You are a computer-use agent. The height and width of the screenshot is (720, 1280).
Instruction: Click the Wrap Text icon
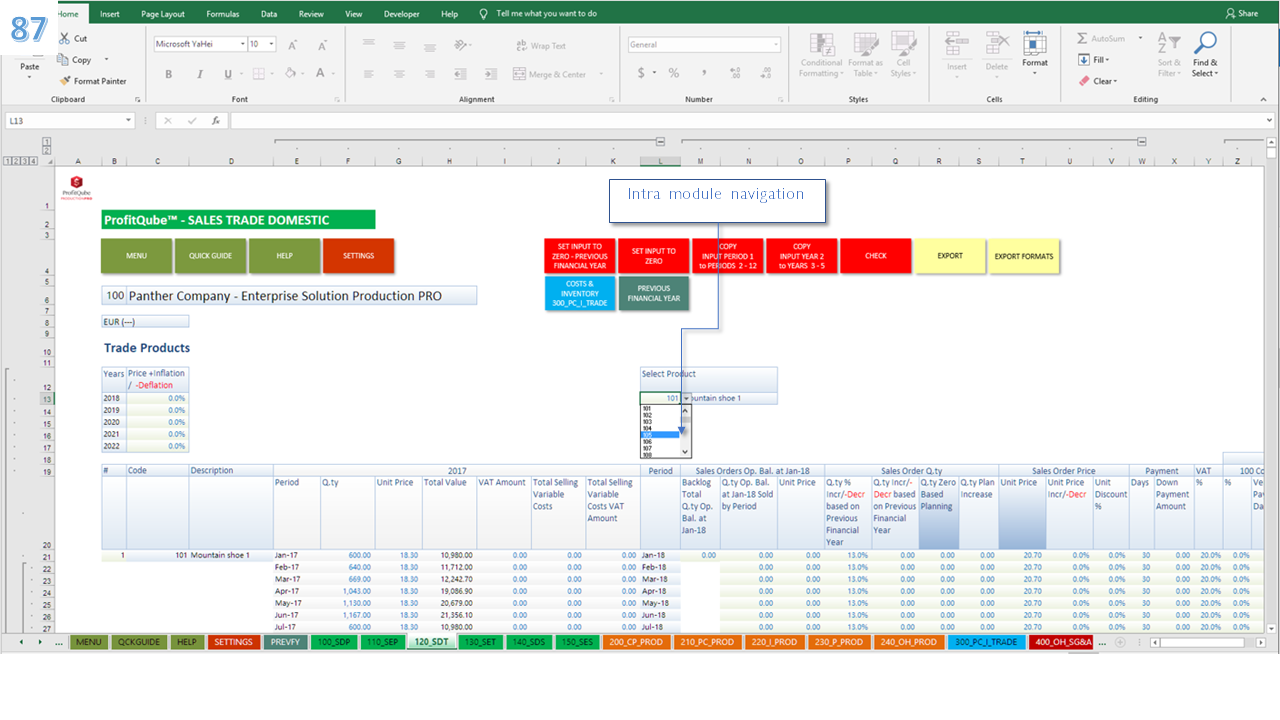point(522,46)
